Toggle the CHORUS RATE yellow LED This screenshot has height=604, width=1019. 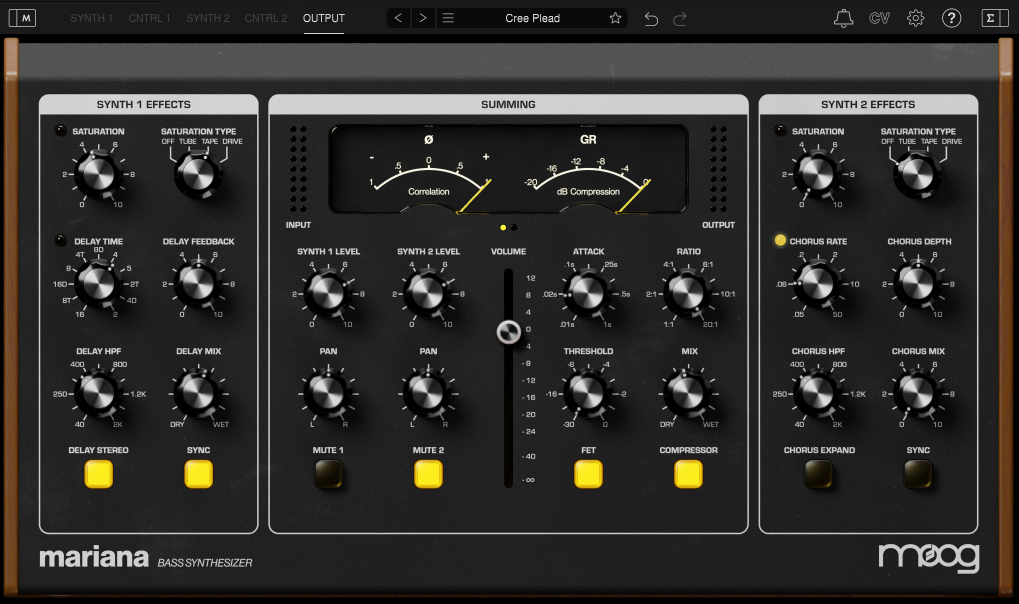(x=780, y=240)
